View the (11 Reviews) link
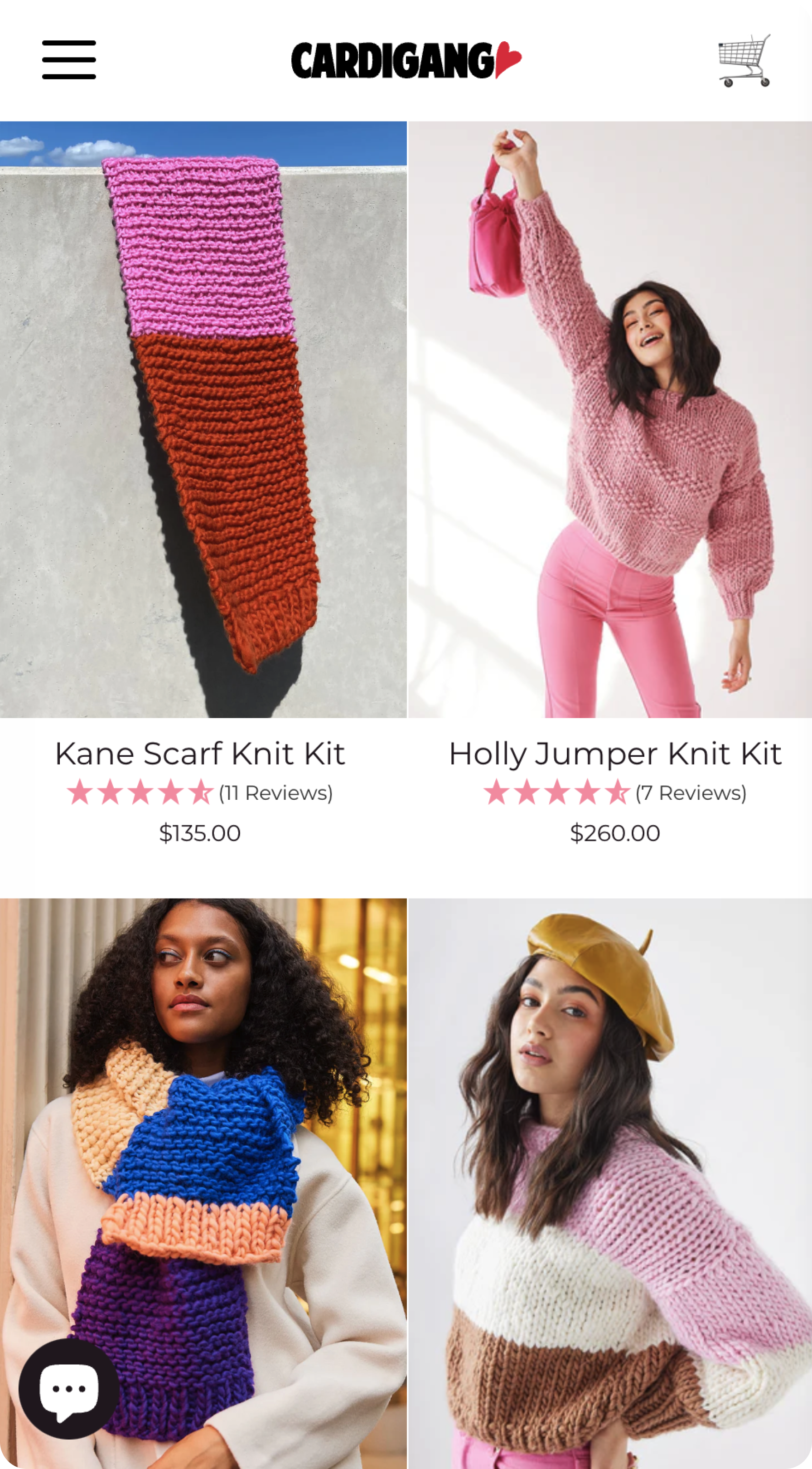Image resolution: width=812 pixels, height=1469 pixels. point(276,793)
